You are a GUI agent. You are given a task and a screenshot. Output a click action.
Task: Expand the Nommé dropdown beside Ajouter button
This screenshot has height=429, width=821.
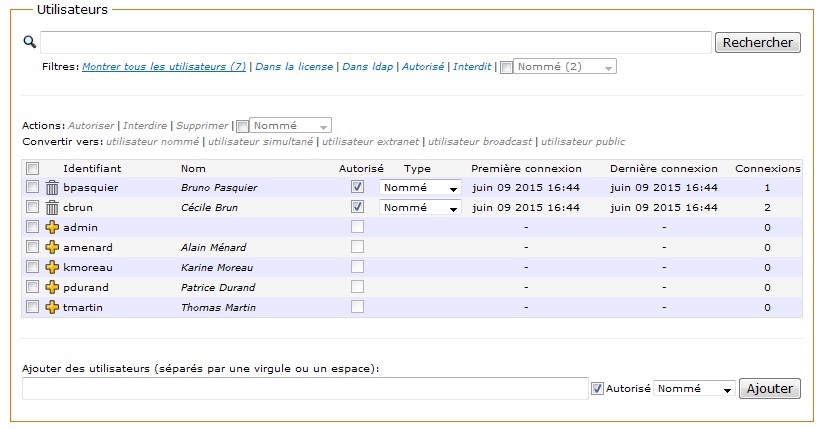(694, 389)
